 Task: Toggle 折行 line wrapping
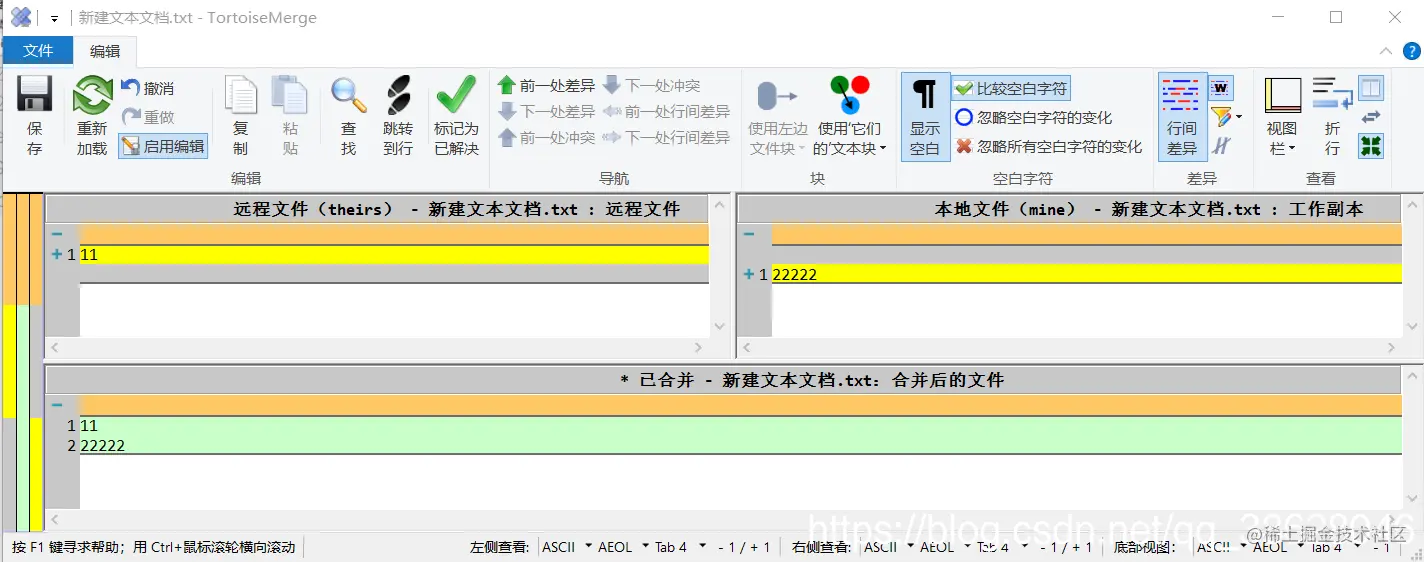click(x=1332, y=116)
